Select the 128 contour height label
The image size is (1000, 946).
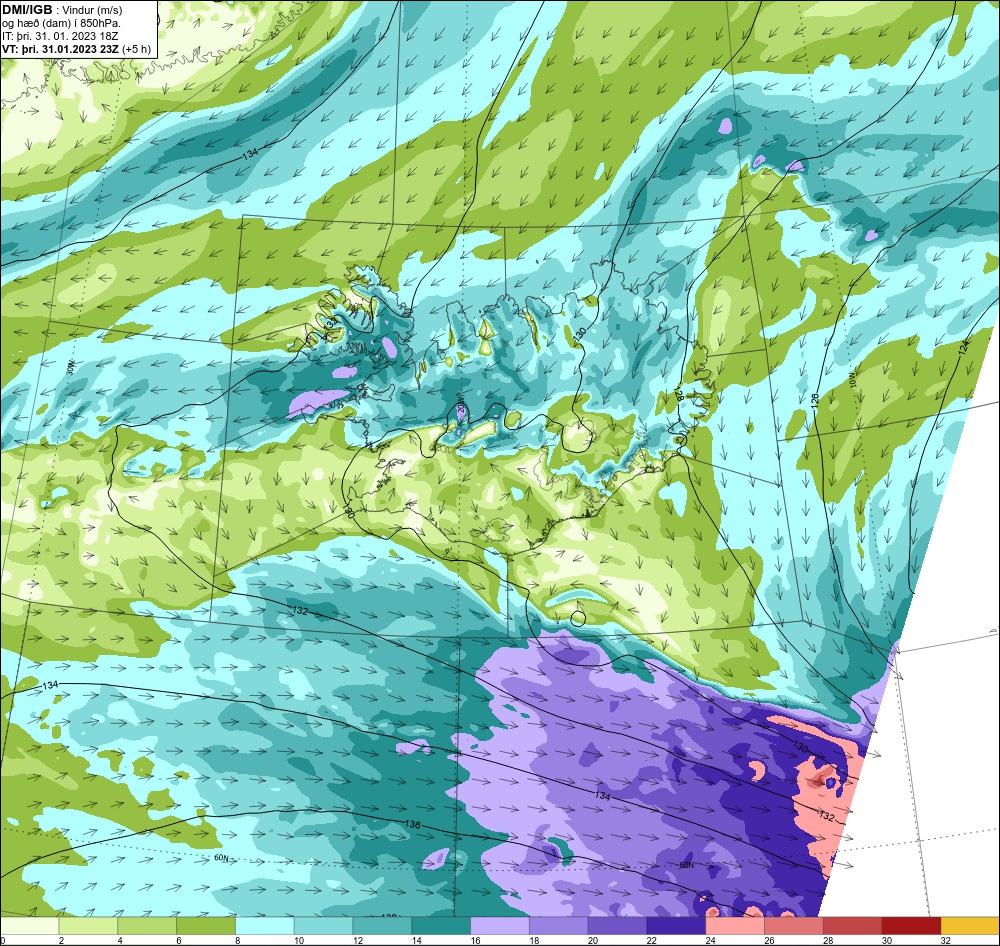tap(679, 395)
